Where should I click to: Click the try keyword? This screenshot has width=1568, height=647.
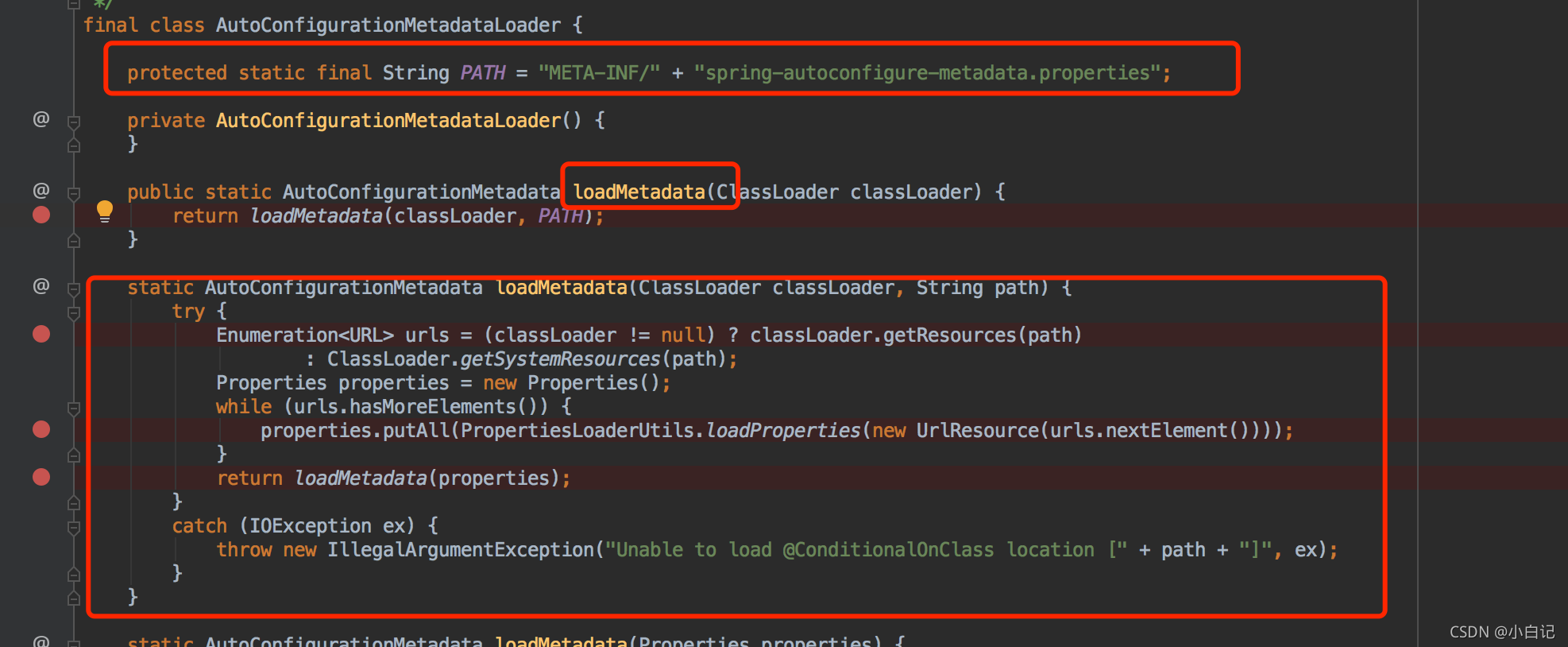tap(188, 312)
